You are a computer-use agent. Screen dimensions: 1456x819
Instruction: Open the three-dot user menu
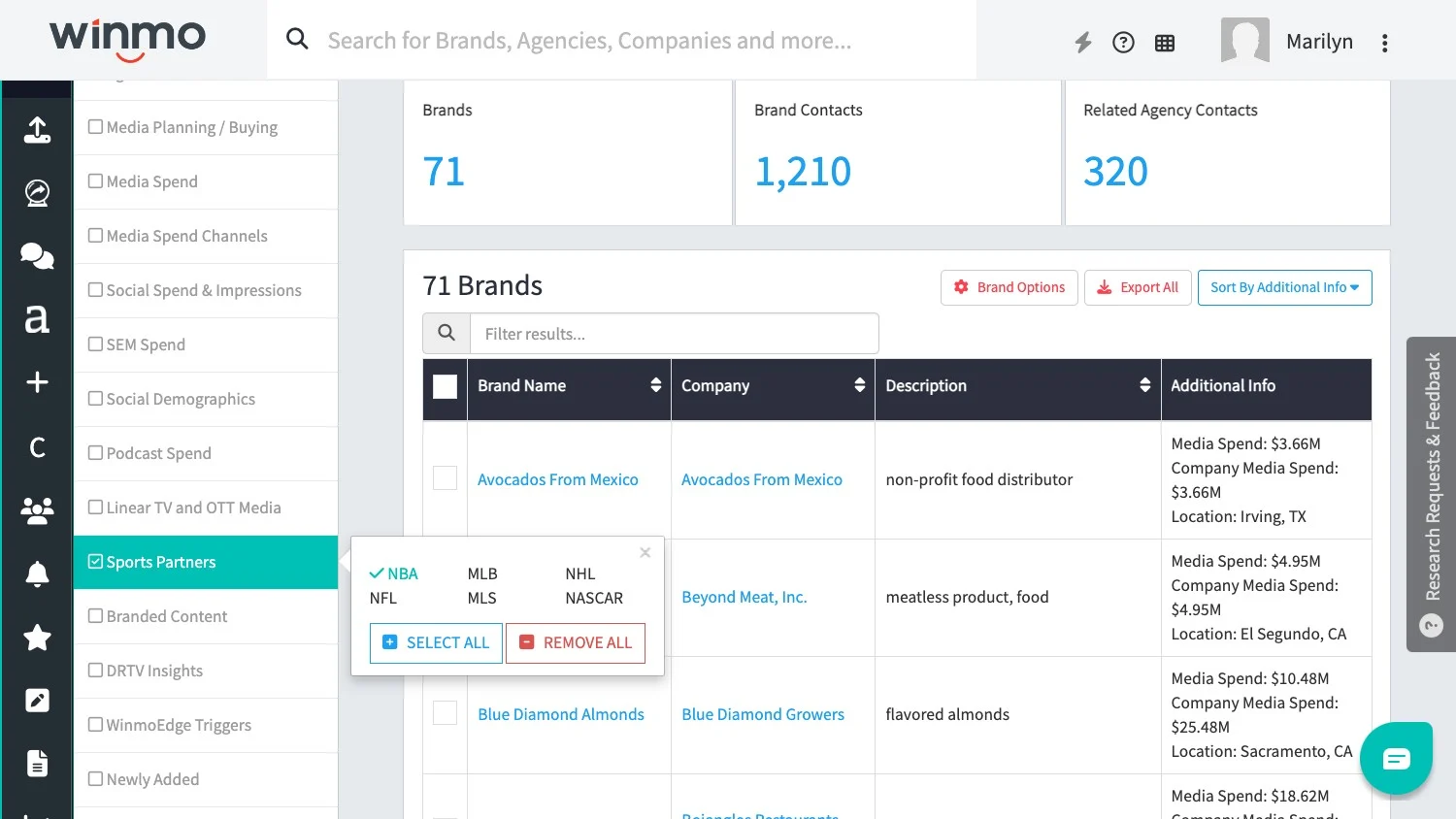(x=1384, y=43)
